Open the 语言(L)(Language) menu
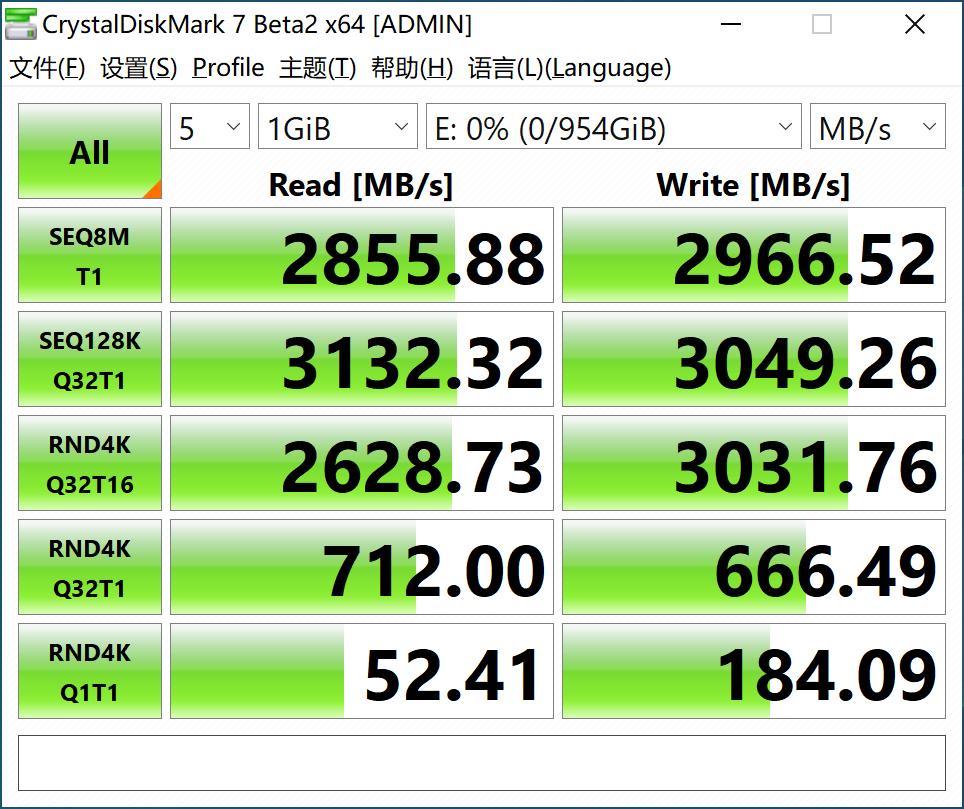This screenshot has height=809, width=964. [569, 68]
